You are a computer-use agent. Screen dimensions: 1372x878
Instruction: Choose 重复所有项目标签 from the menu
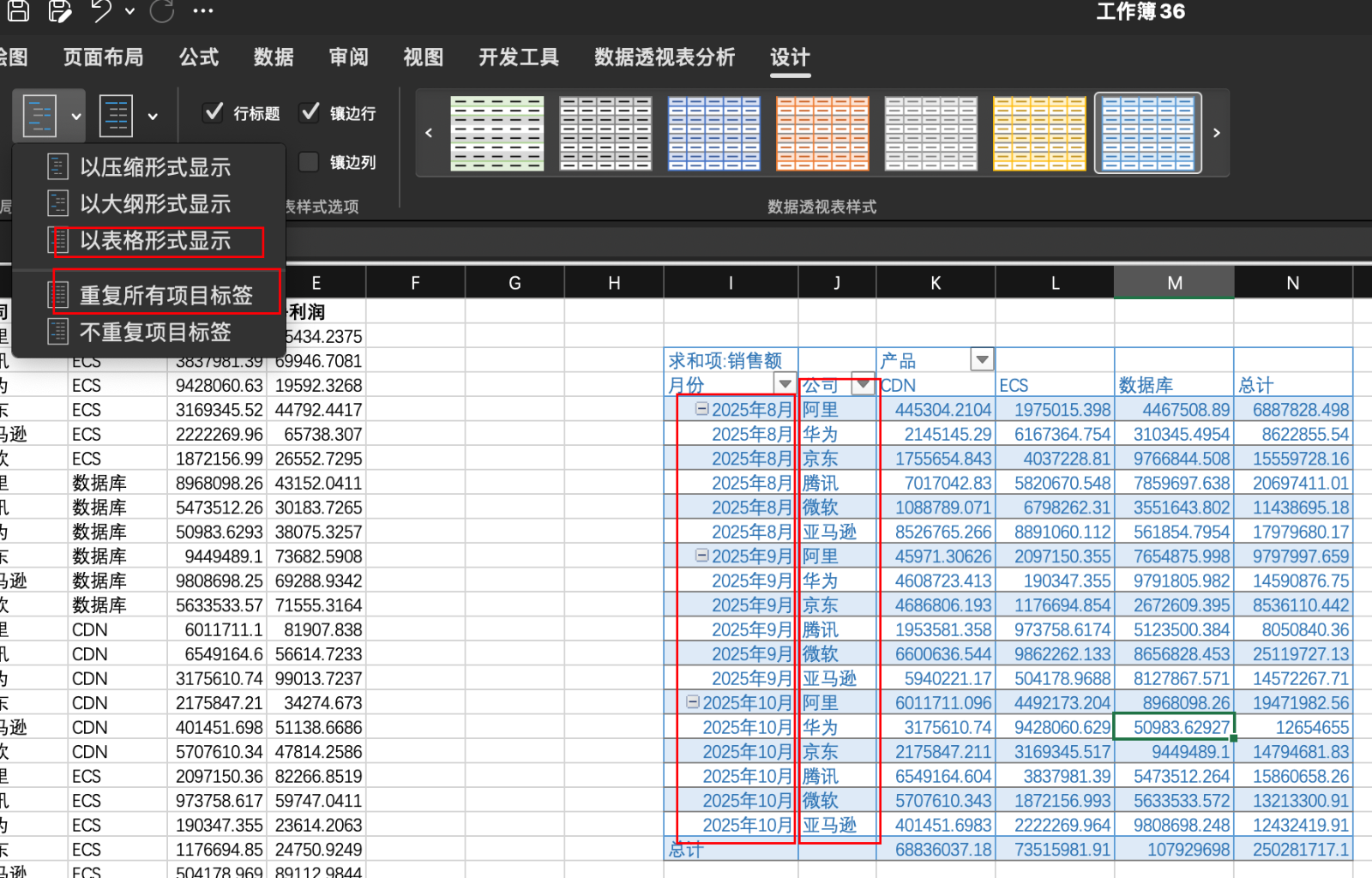pos(165,295)
